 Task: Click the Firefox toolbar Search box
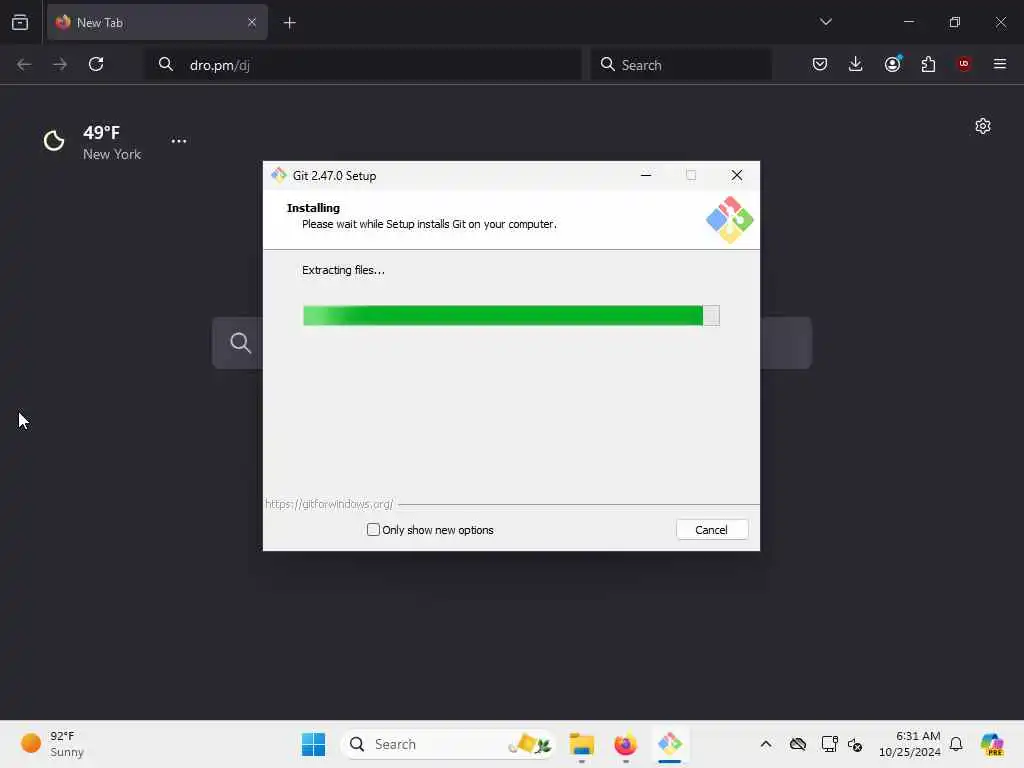coord(681,65)
